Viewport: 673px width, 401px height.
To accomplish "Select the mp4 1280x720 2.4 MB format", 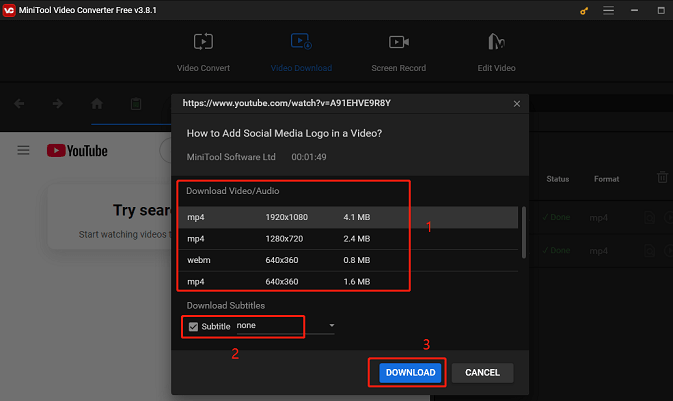I will pyautogui.click(x=348, y=239).
